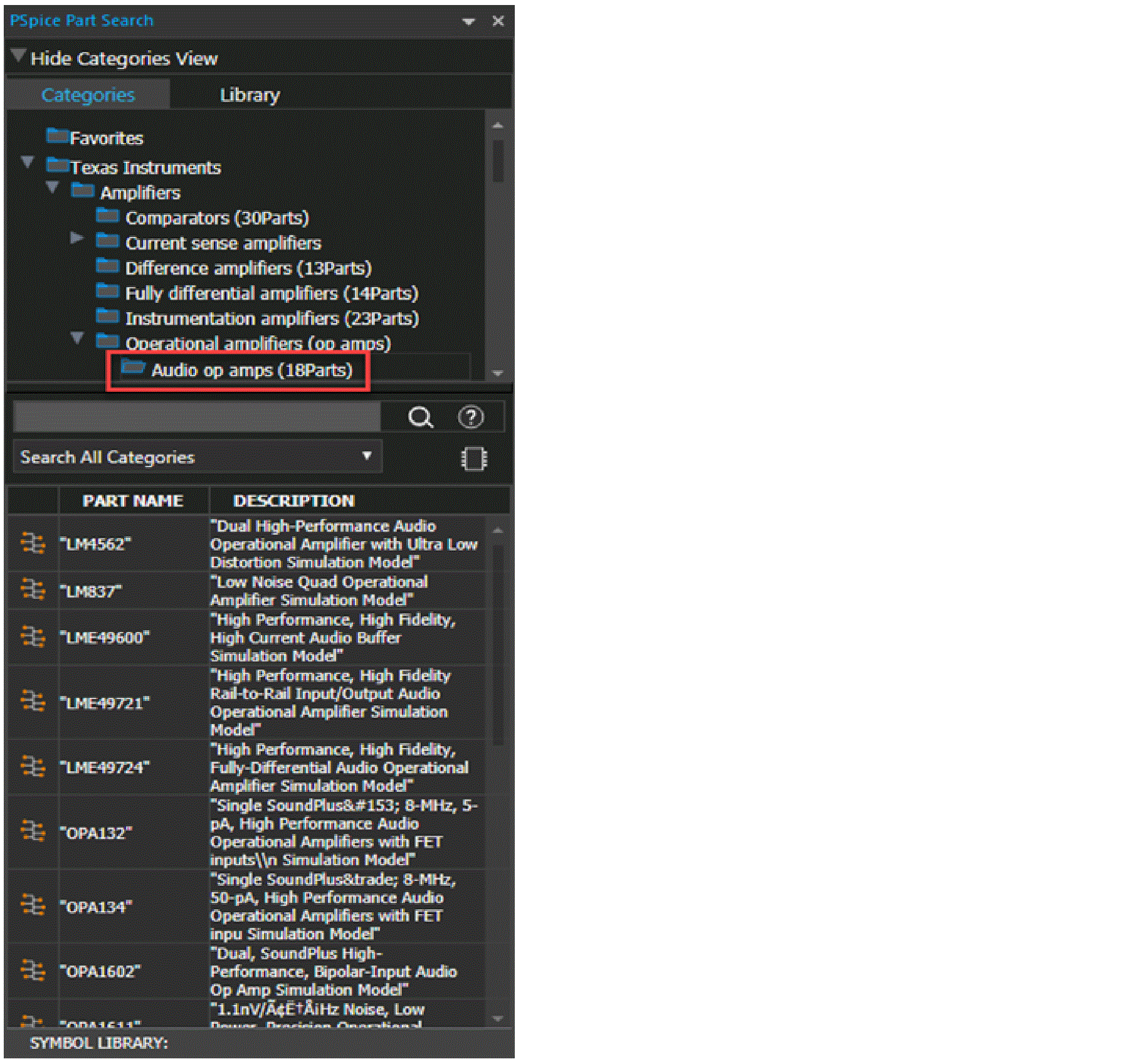The image size is (1128, 1064).
Task: Select Favorites in the tree
Action: click(106, 138)
